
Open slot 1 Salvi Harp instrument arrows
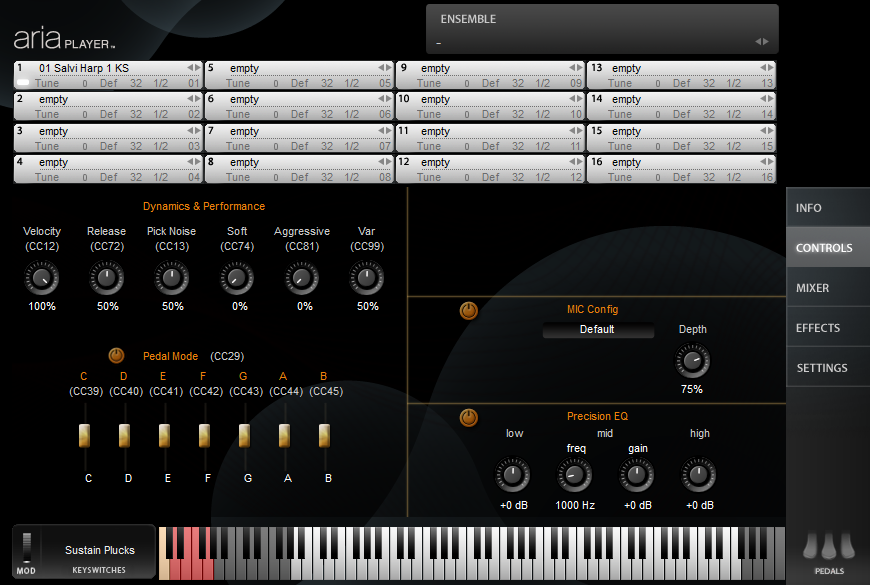pos(194,67)
